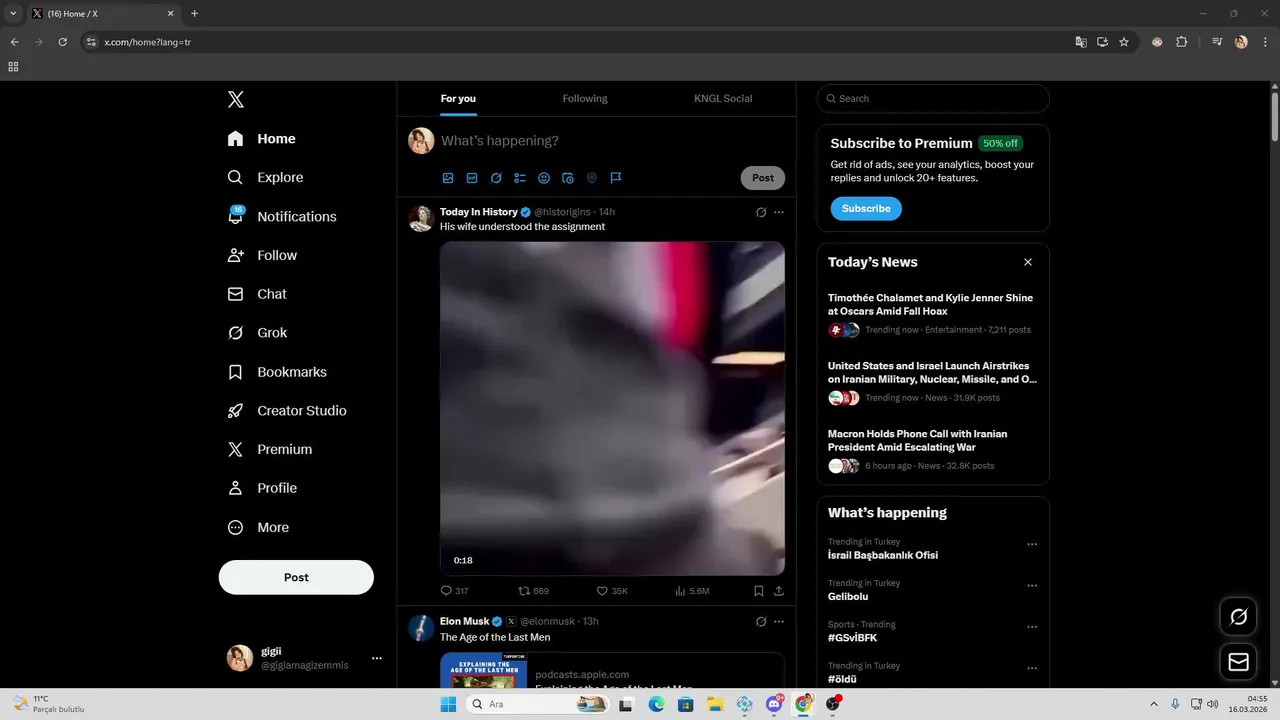Schedule post icon in composer

point(568,178)
